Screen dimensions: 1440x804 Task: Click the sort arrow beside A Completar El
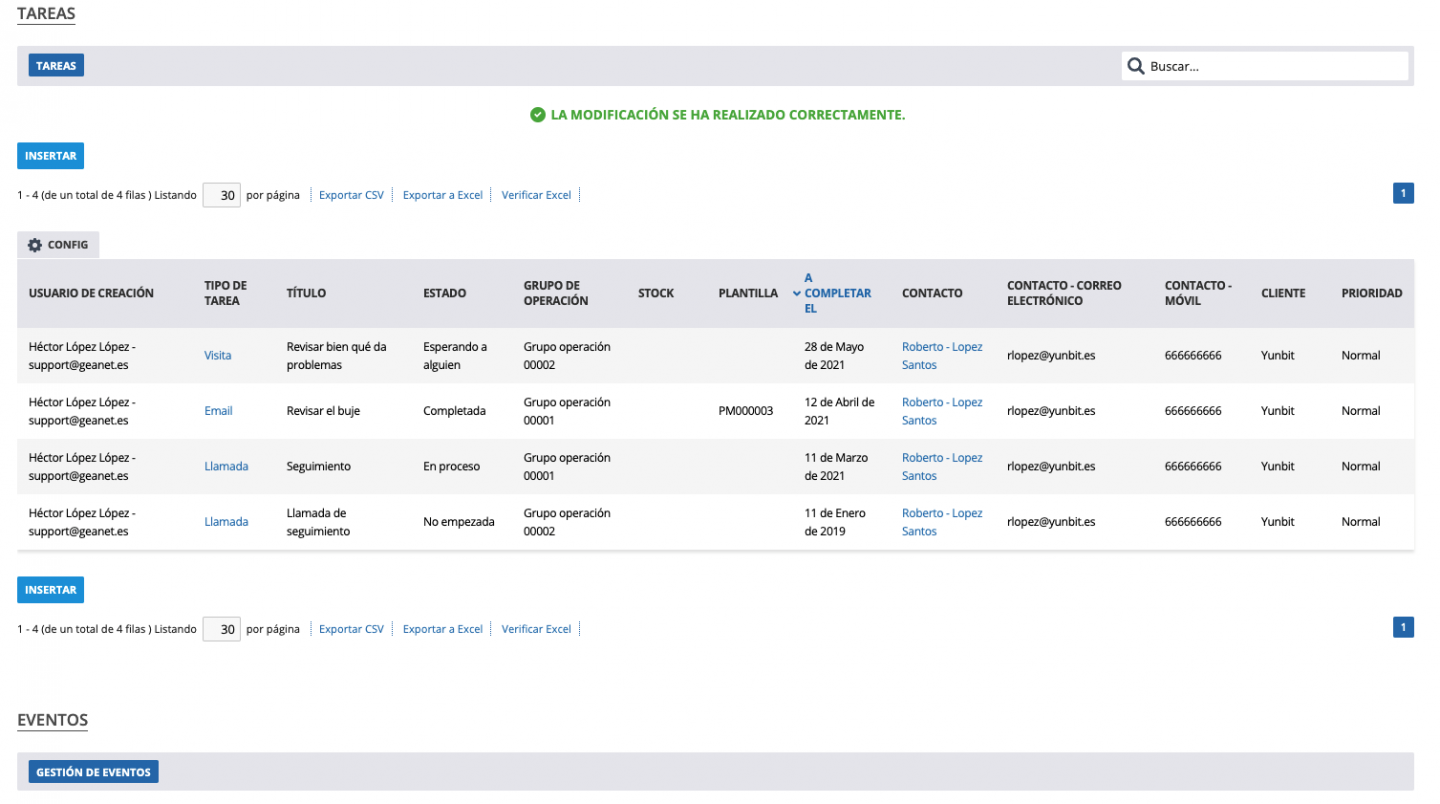click(x=797, y=294)
